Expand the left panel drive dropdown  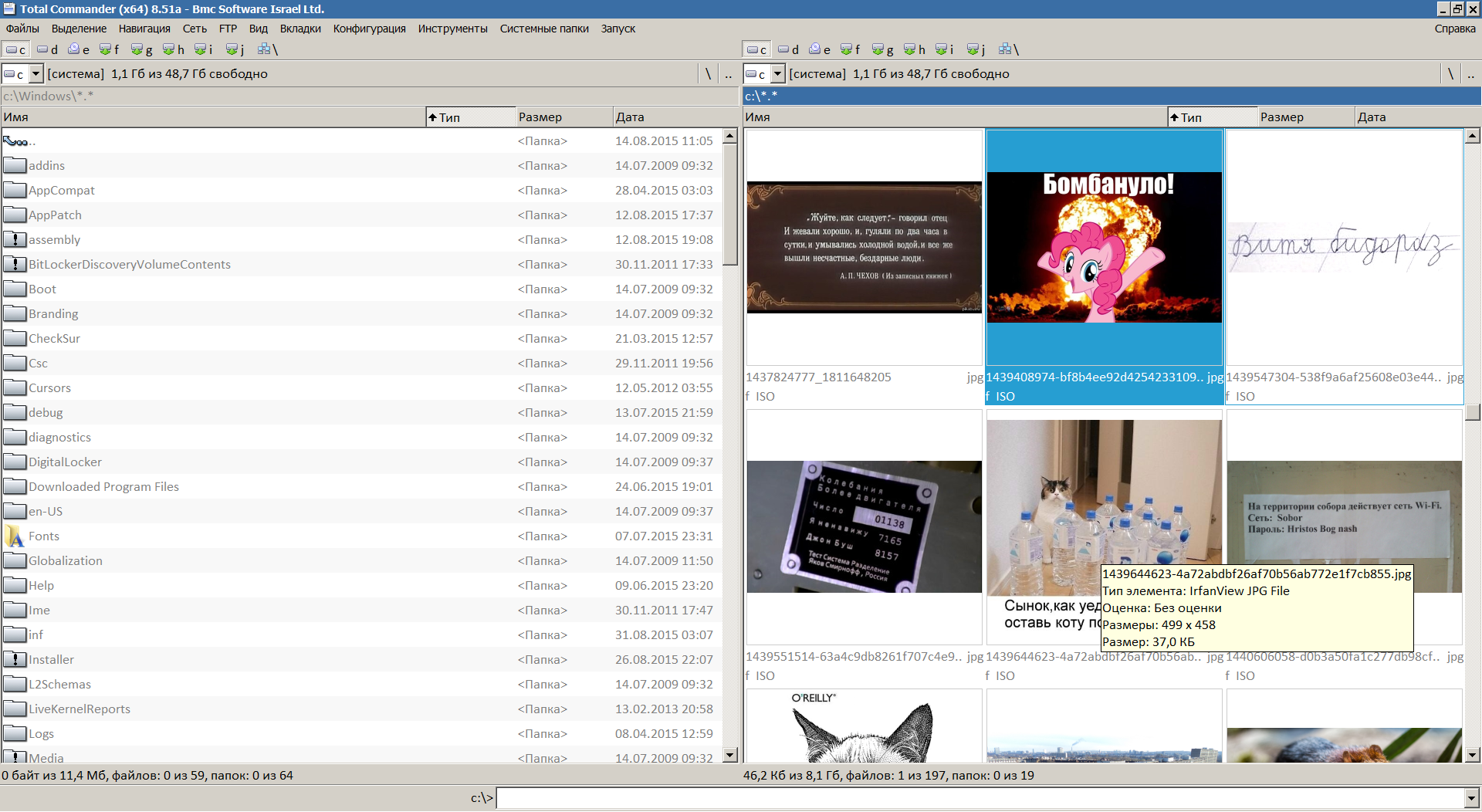tap(36, 74)
